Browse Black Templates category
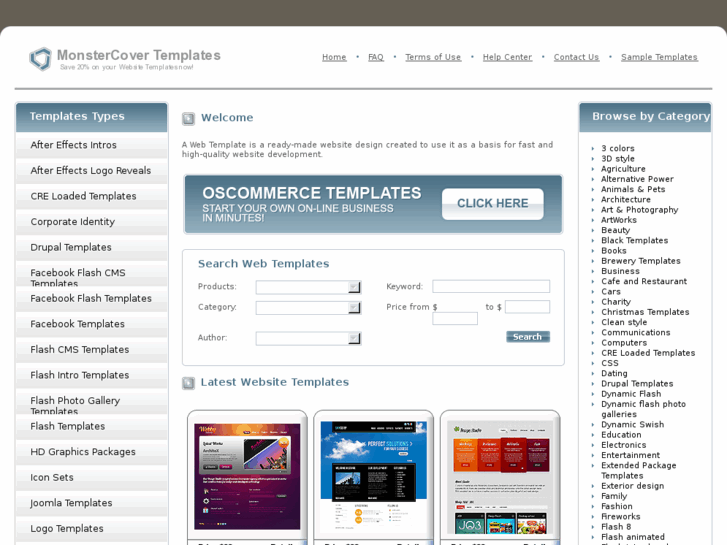727x545 pixels. [634, 240]
